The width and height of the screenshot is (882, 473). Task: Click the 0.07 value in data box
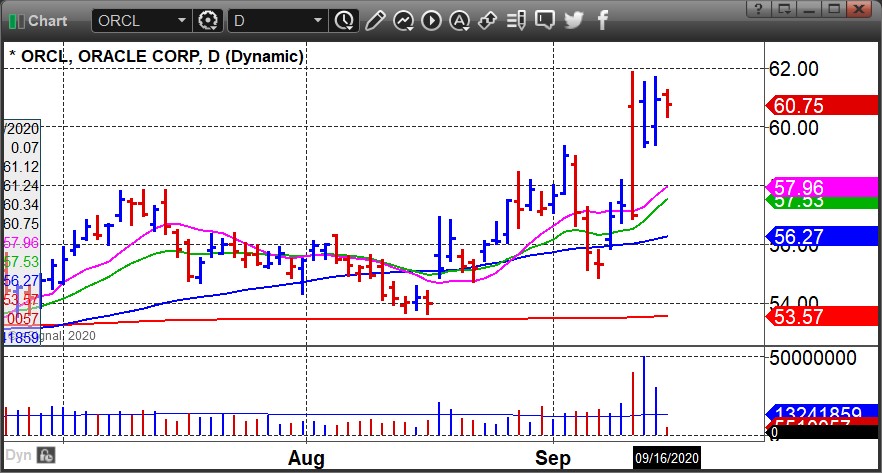click(25, 148)
